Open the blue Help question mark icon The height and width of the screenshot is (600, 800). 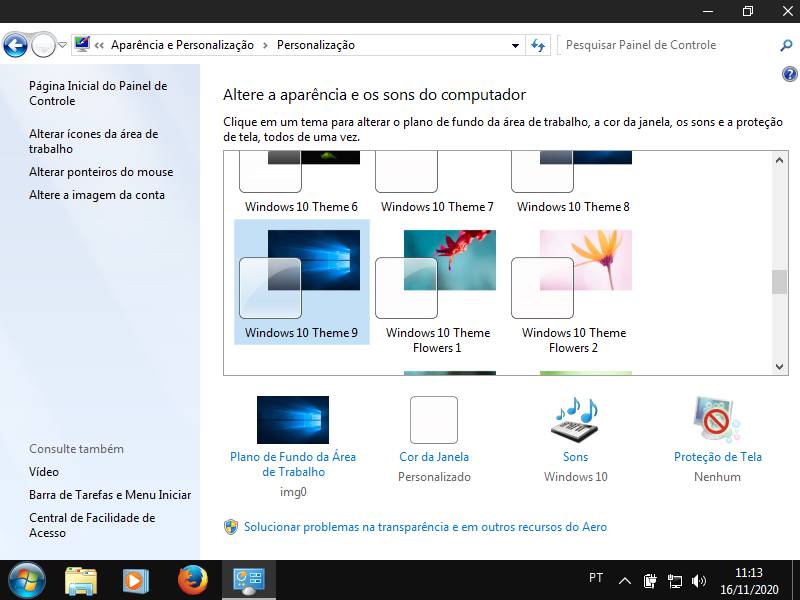[x=789, y=74]
